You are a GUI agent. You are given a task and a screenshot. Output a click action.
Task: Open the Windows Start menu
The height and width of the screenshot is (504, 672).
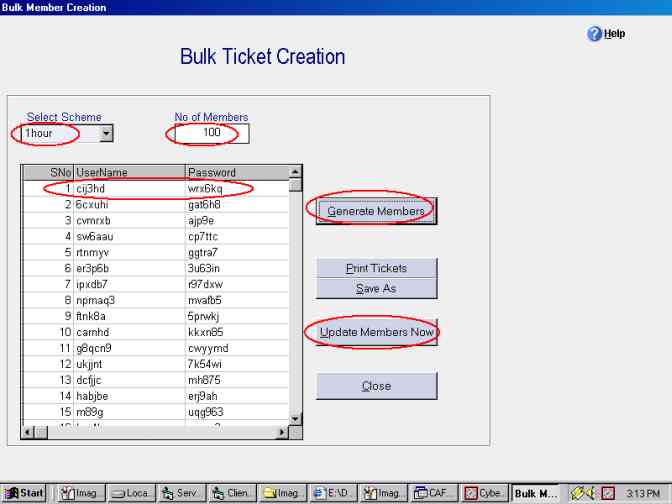point(24,493)
